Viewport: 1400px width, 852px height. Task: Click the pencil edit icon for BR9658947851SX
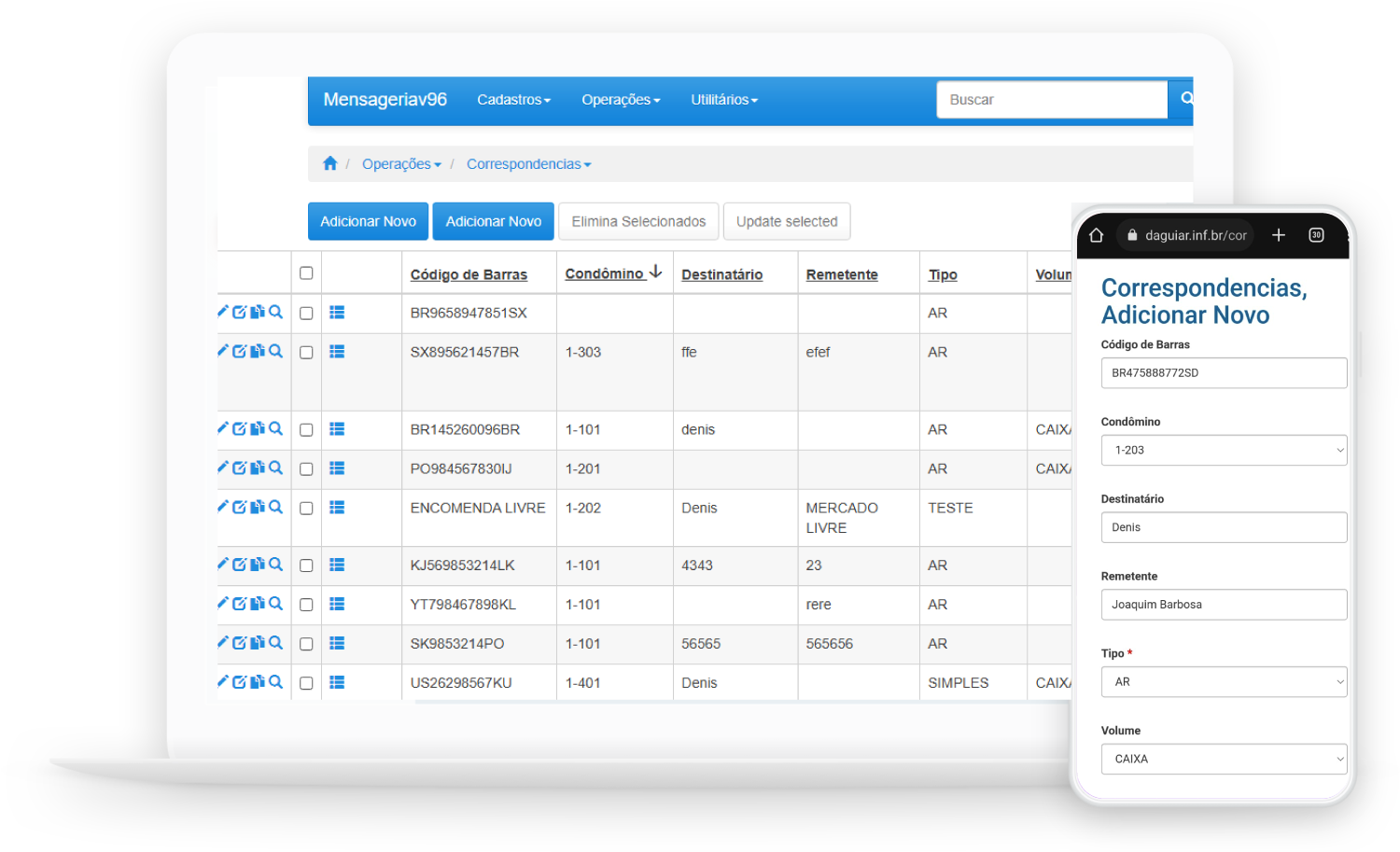point(223,312)
